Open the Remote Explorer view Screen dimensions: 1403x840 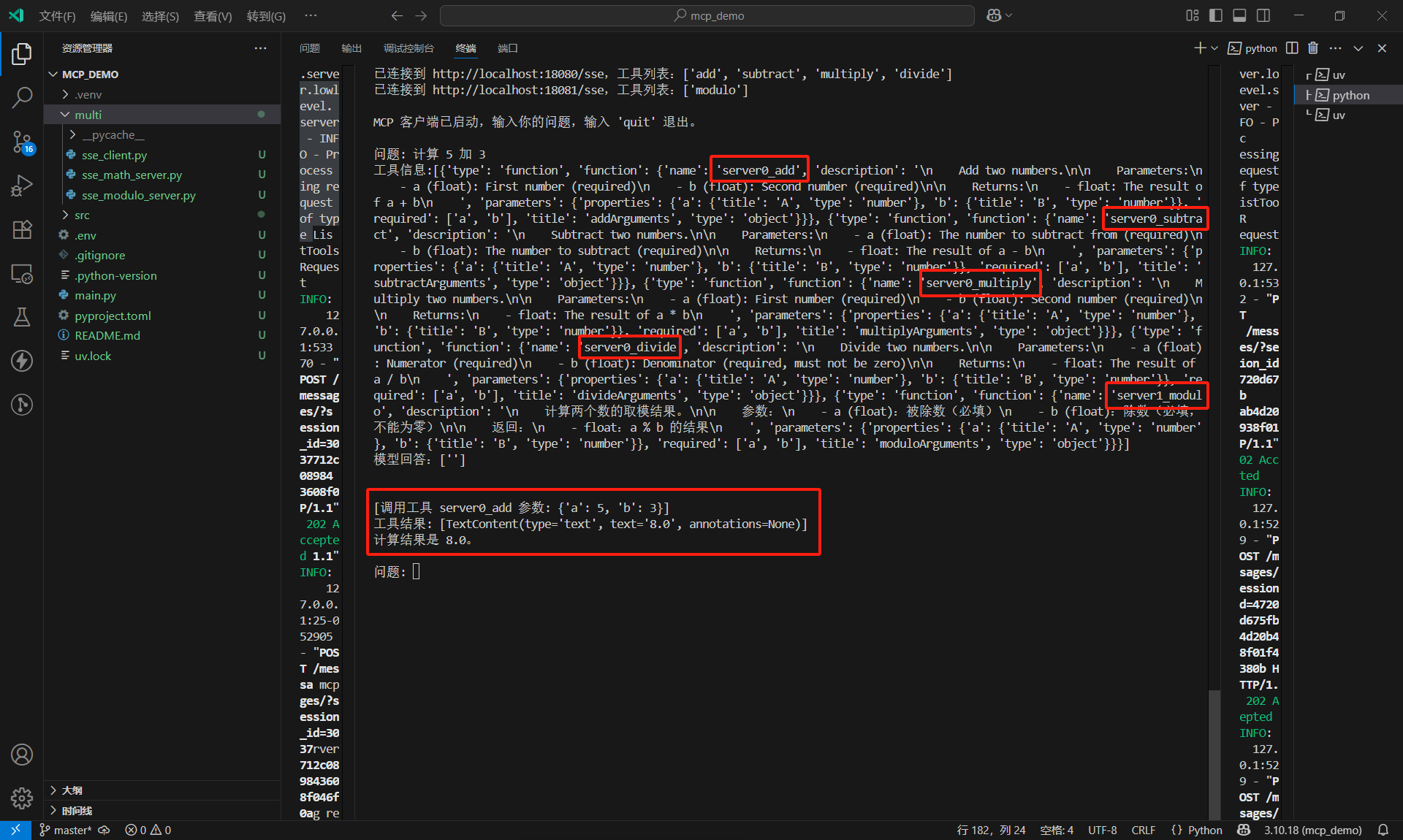[22, 274]
